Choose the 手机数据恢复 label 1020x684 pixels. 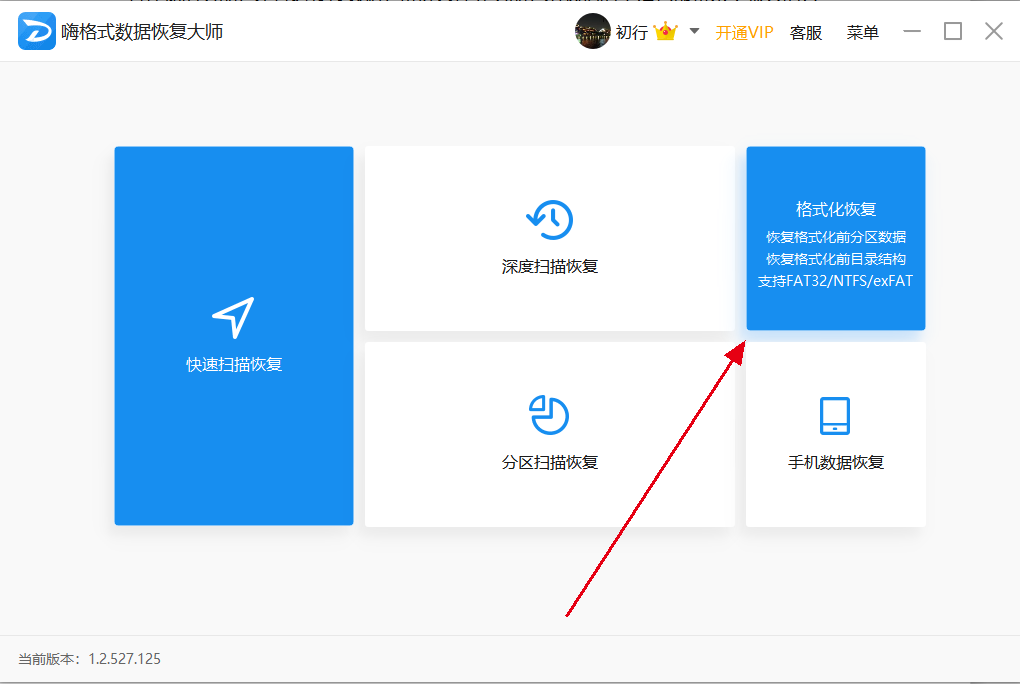coord(836,462)
